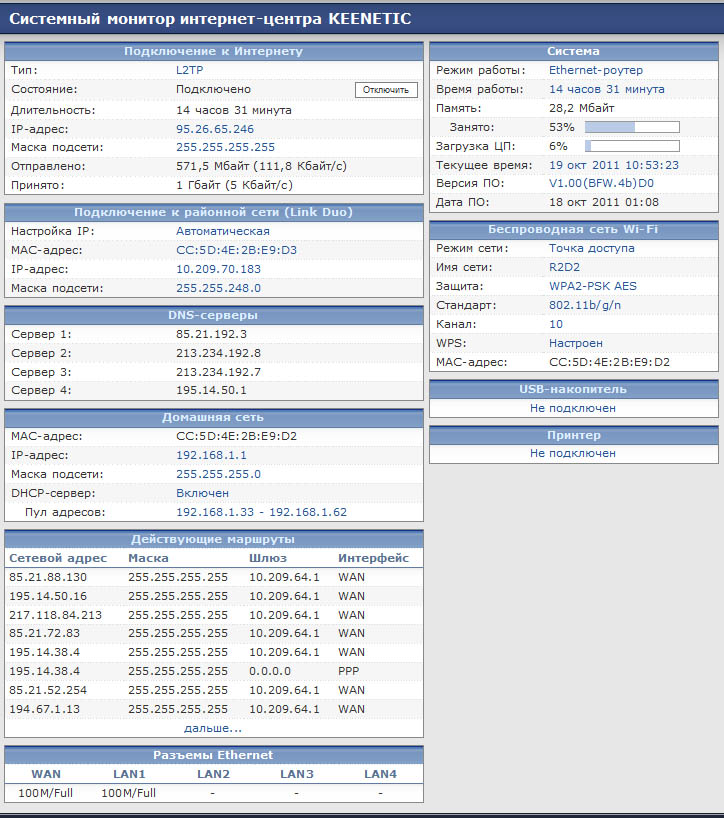Viewport: 724px width, 818px height.
Task: Select route network address 194.67.1.13
Action: click(44, 709)
